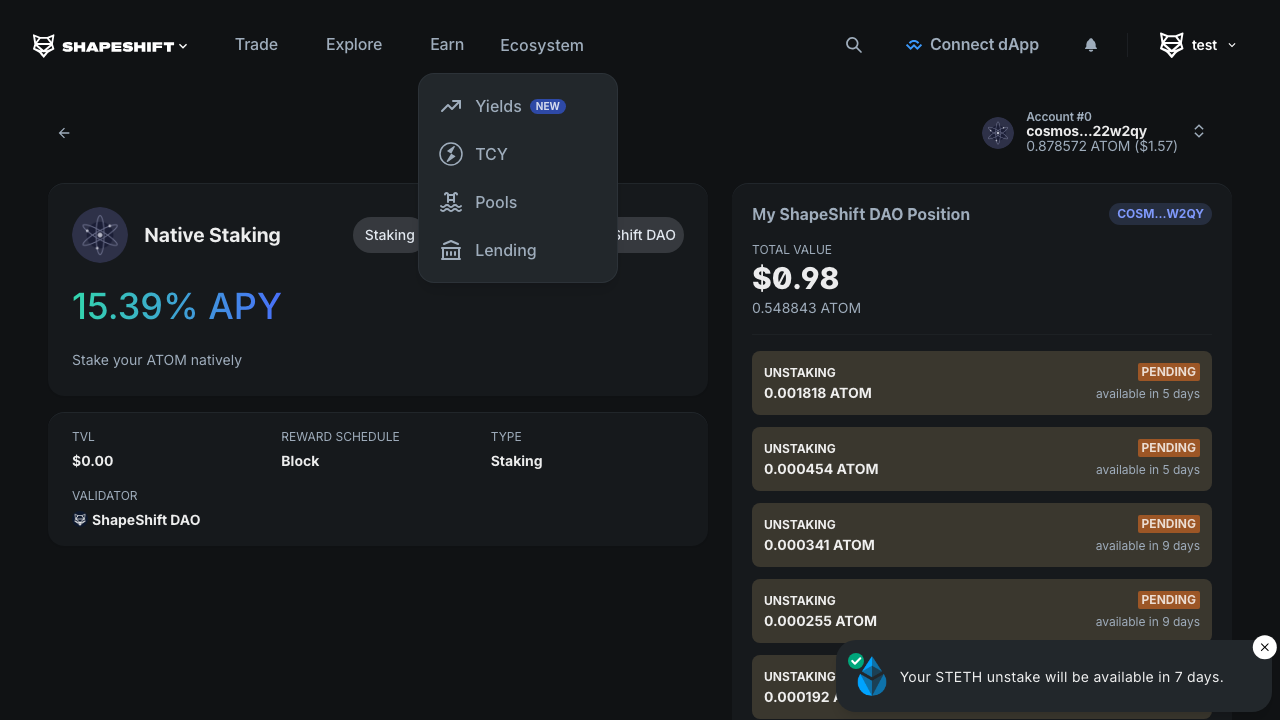Click the lido droplet icon in the toast
Image resolution: width=1280 pixels, height=720 pixels.
click(870, 677)
